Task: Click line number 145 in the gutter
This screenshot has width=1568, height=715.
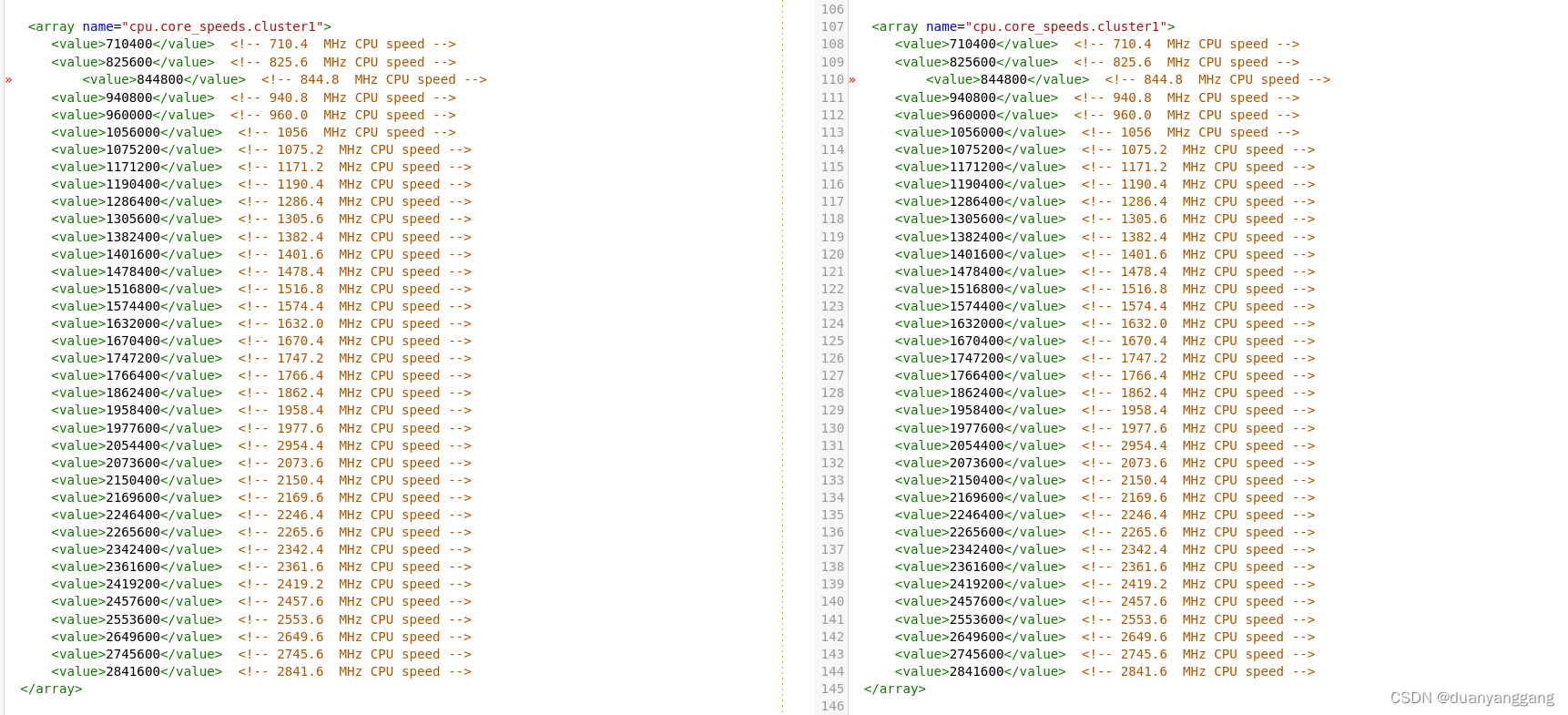Action: pyautogui.click(x=832, y=689)
